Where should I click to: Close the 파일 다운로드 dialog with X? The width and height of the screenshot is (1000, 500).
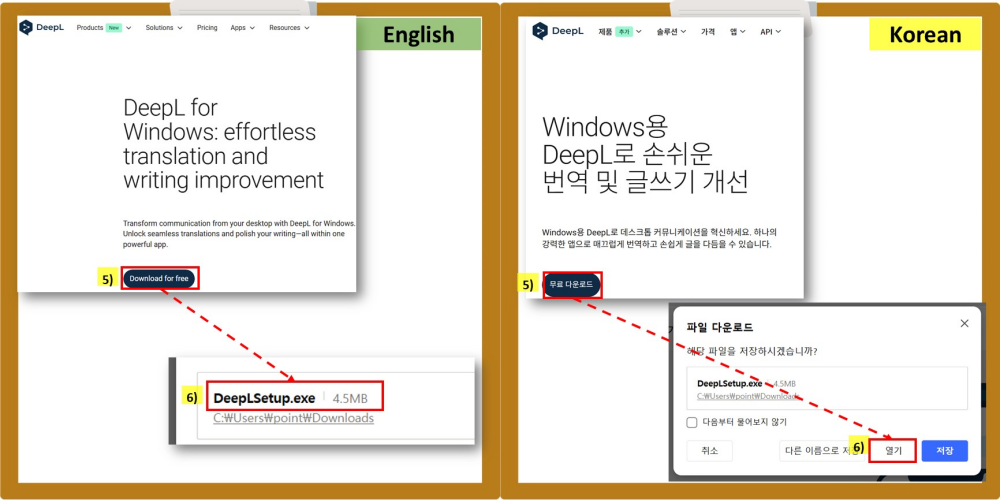tap(964, 324)
